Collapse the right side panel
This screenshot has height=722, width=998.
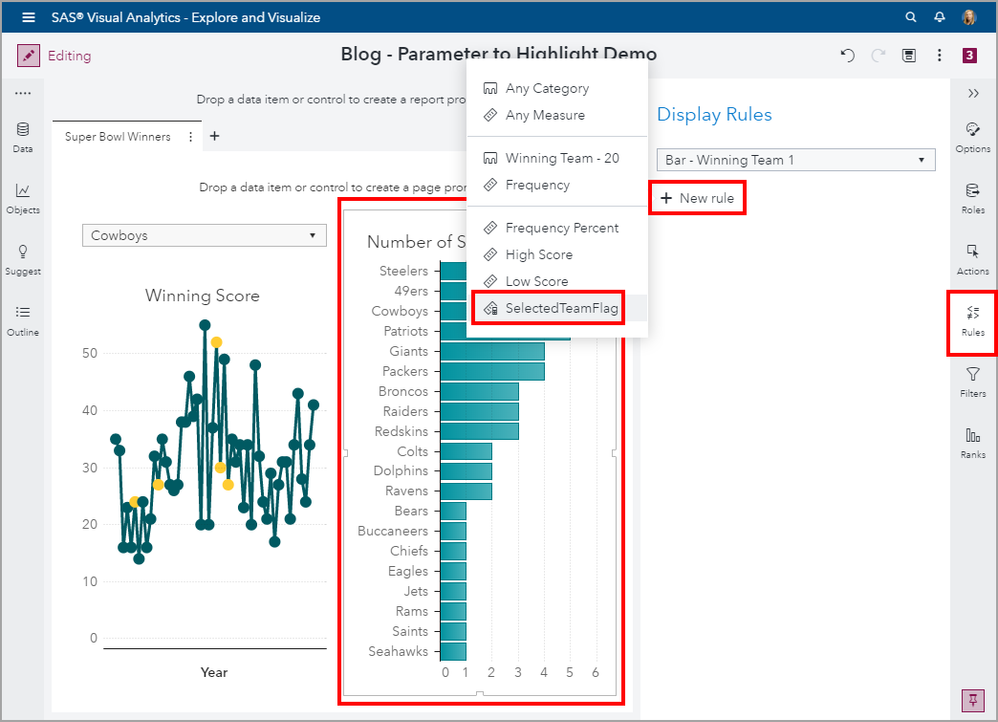[972, 93]
